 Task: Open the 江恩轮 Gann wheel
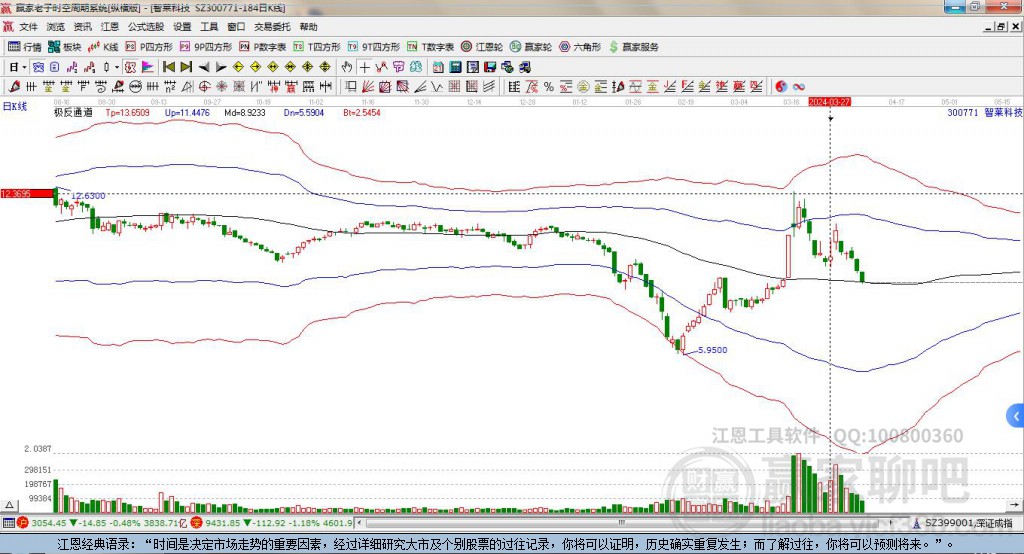point(482,47)
